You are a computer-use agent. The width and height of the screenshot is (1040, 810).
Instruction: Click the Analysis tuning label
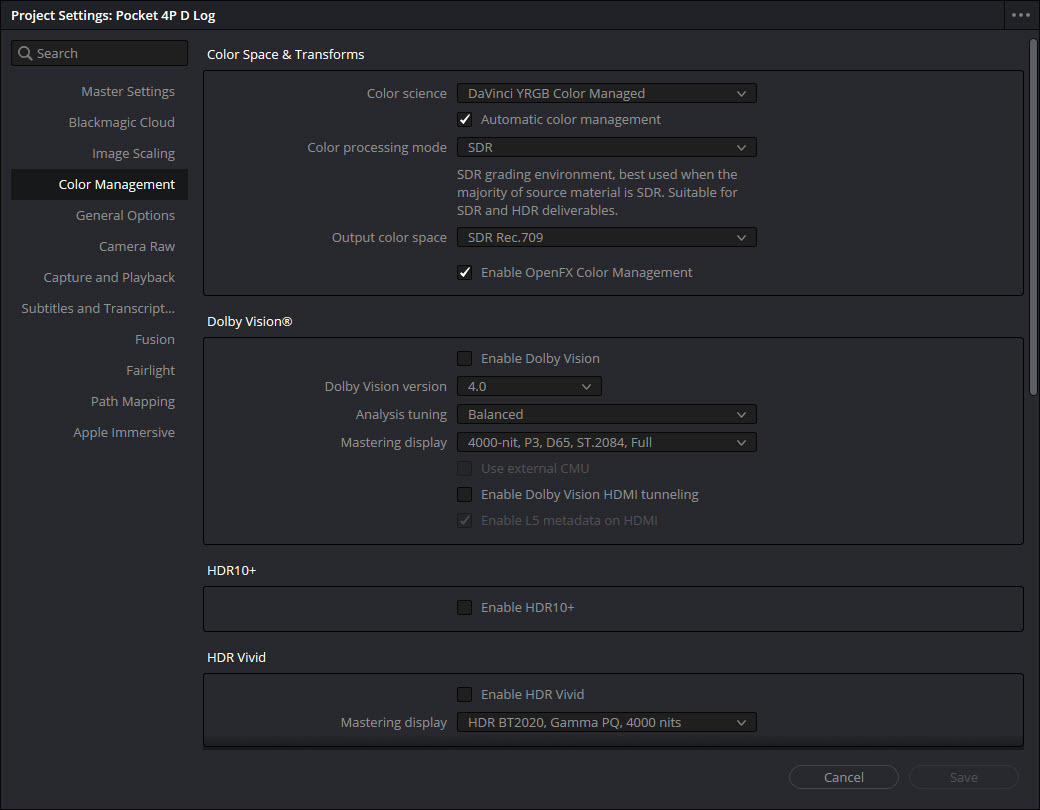(401, 415)
